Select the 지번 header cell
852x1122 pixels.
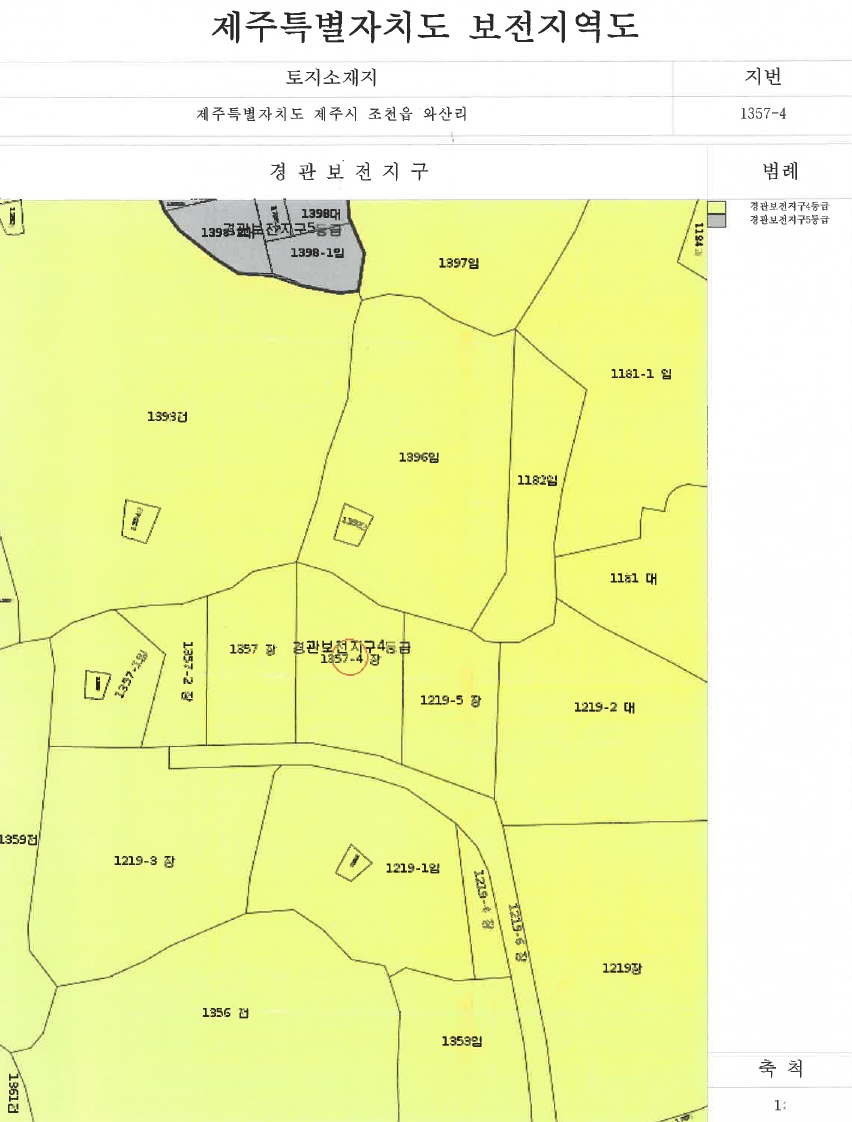click(x=763, y=77)
